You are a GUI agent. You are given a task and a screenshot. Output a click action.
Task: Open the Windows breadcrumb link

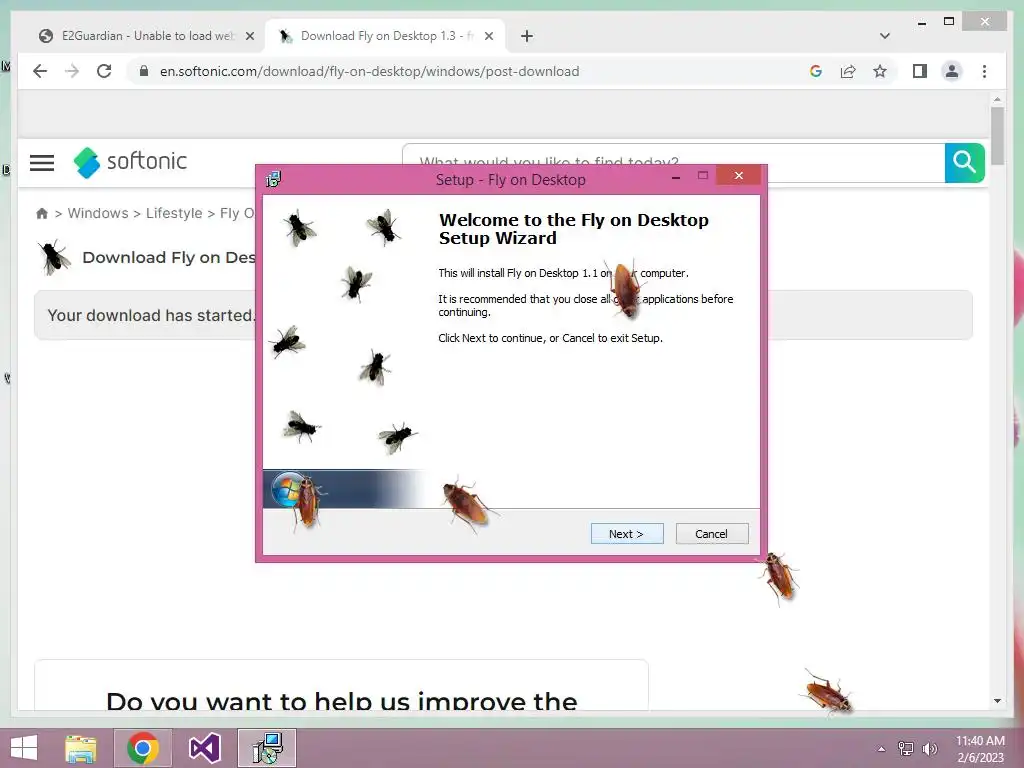(98, 214)
